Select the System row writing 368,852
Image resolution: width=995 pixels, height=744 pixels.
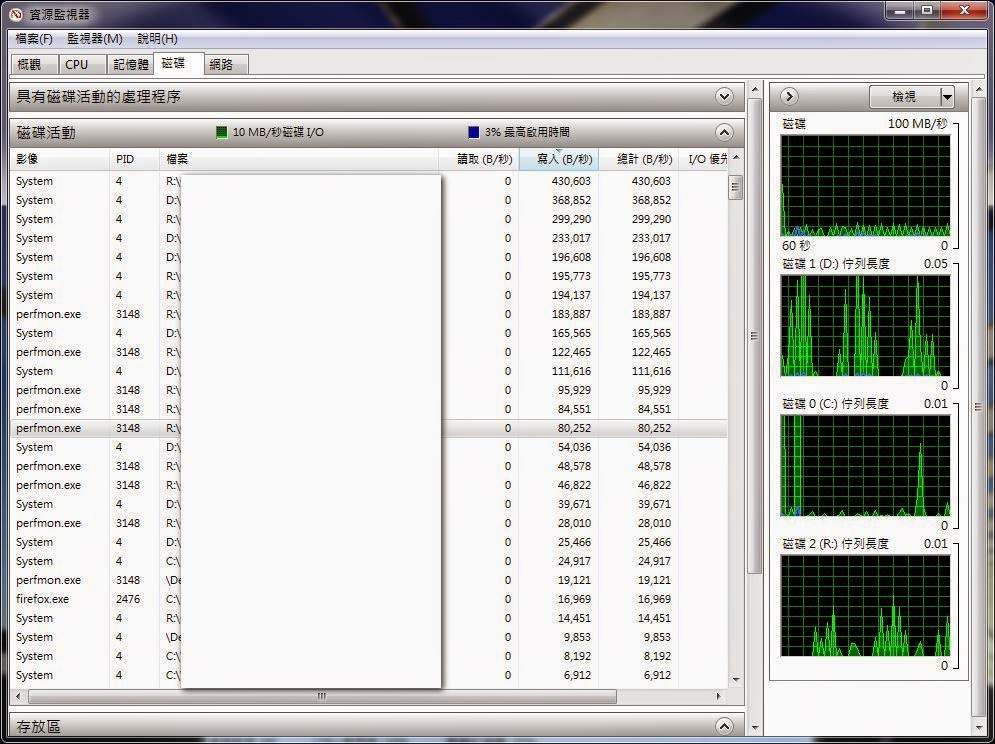(369, 200)
